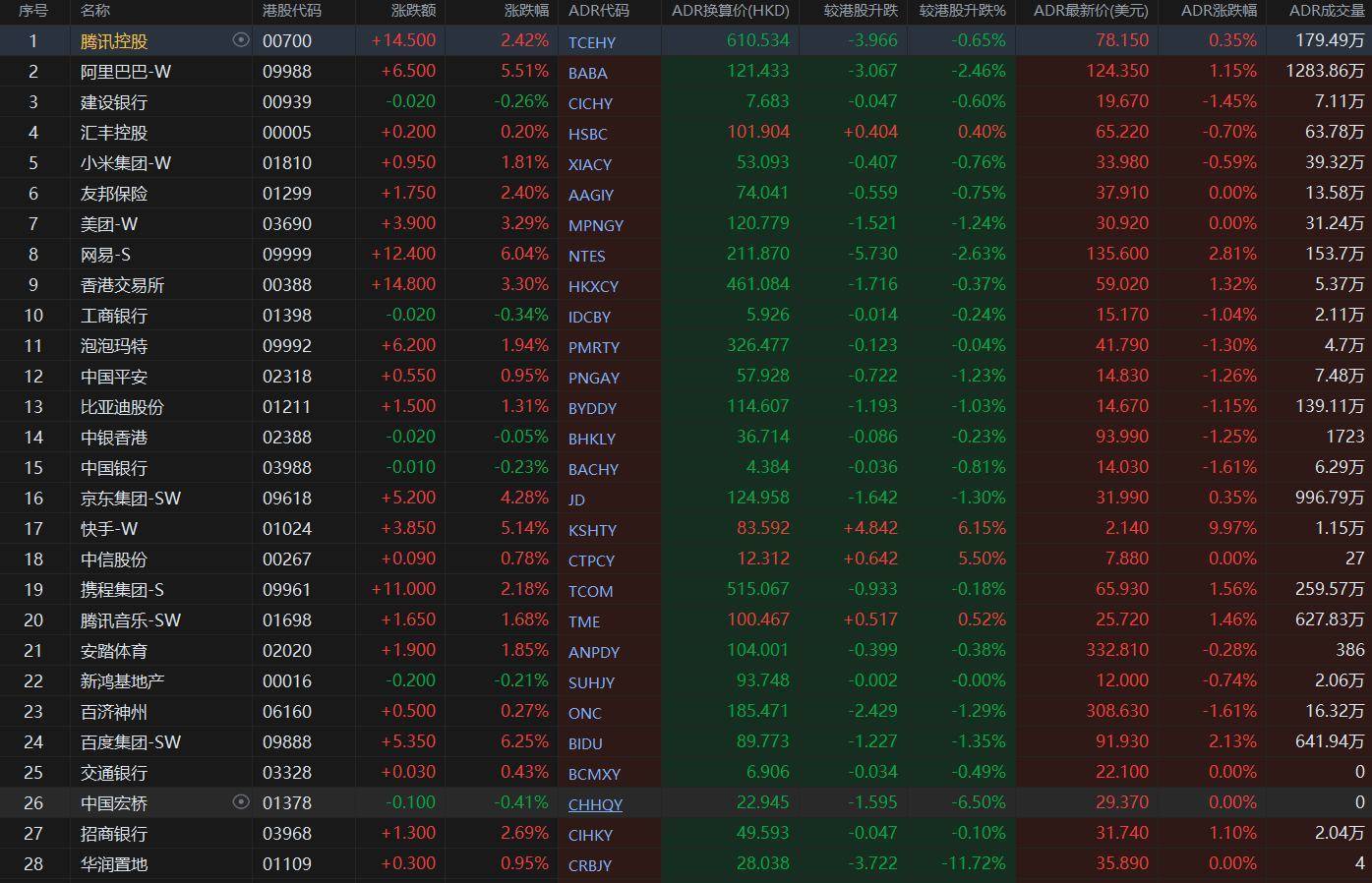Click the BABA ADR code
1372x883 pixels.
pyautogui.click(x=588, y=73)
